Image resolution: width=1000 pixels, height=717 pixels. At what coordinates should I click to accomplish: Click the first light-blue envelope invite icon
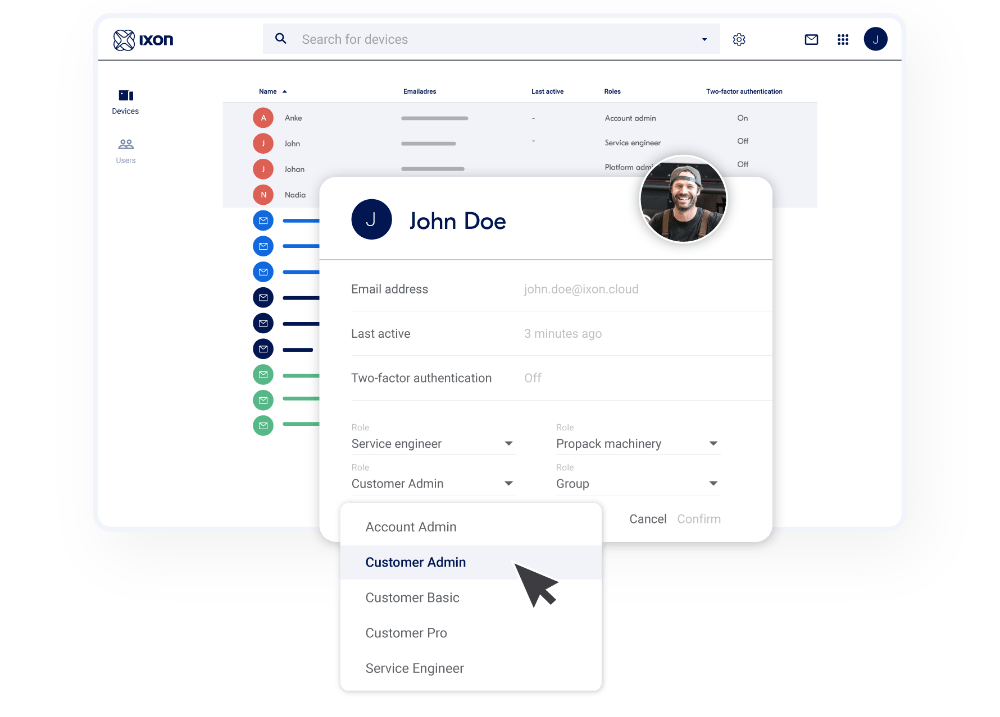[x=263, y=221]
